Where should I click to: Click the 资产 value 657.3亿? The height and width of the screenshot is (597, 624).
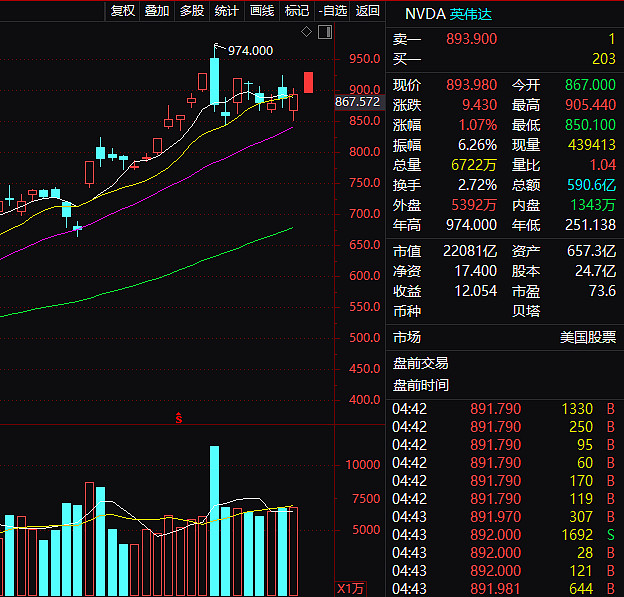tap(591, 251)
